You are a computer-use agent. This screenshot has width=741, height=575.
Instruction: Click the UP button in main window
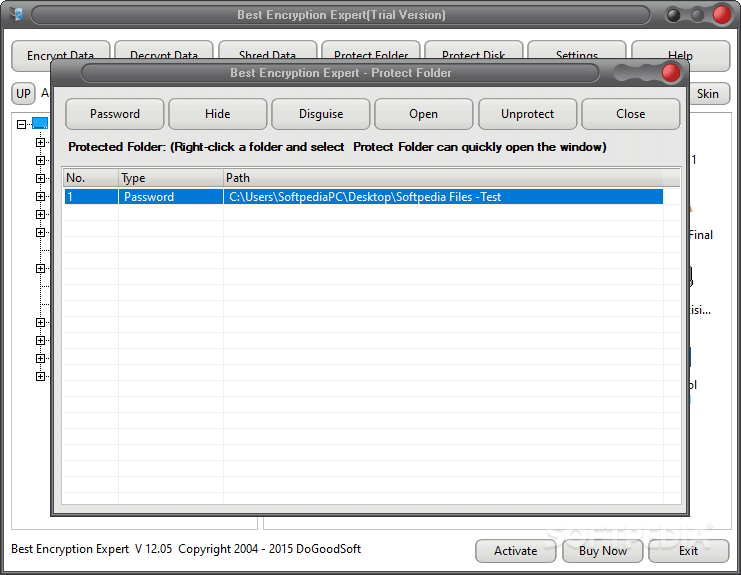[x=23, y=94]
